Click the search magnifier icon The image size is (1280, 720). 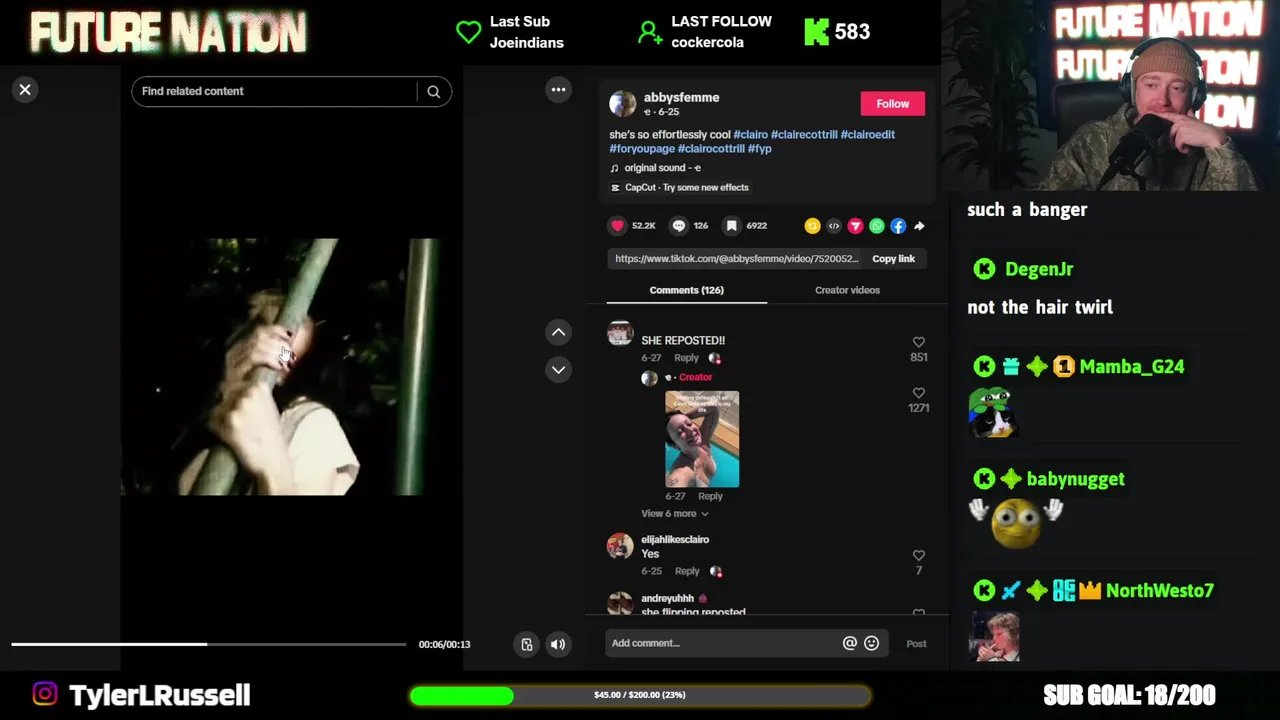(433, 91)
